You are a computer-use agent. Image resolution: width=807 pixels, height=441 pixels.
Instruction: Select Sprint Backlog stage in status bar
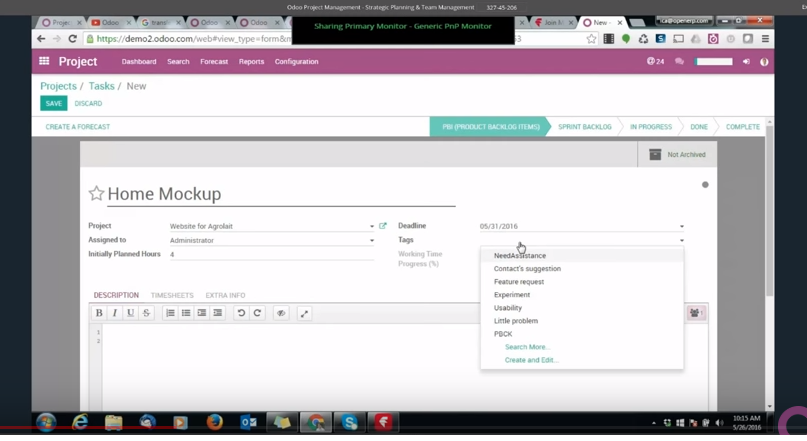pyautogui.click(x=585, y=127)
